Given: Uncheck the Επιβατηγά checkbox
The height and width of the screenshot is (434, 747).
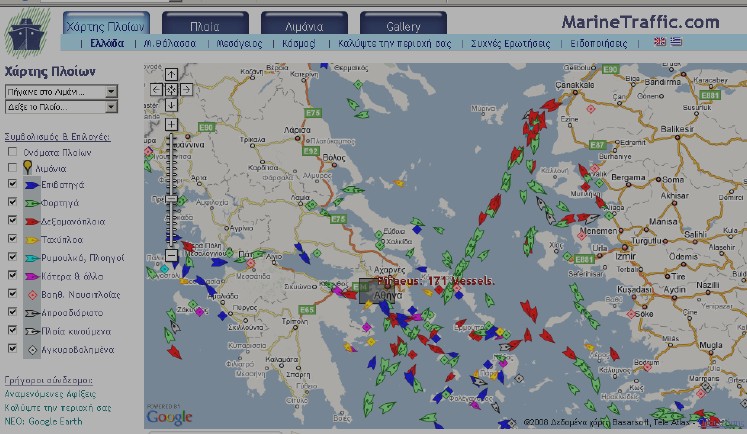Looking at the screenshot, I should click(x=12, y=184).
